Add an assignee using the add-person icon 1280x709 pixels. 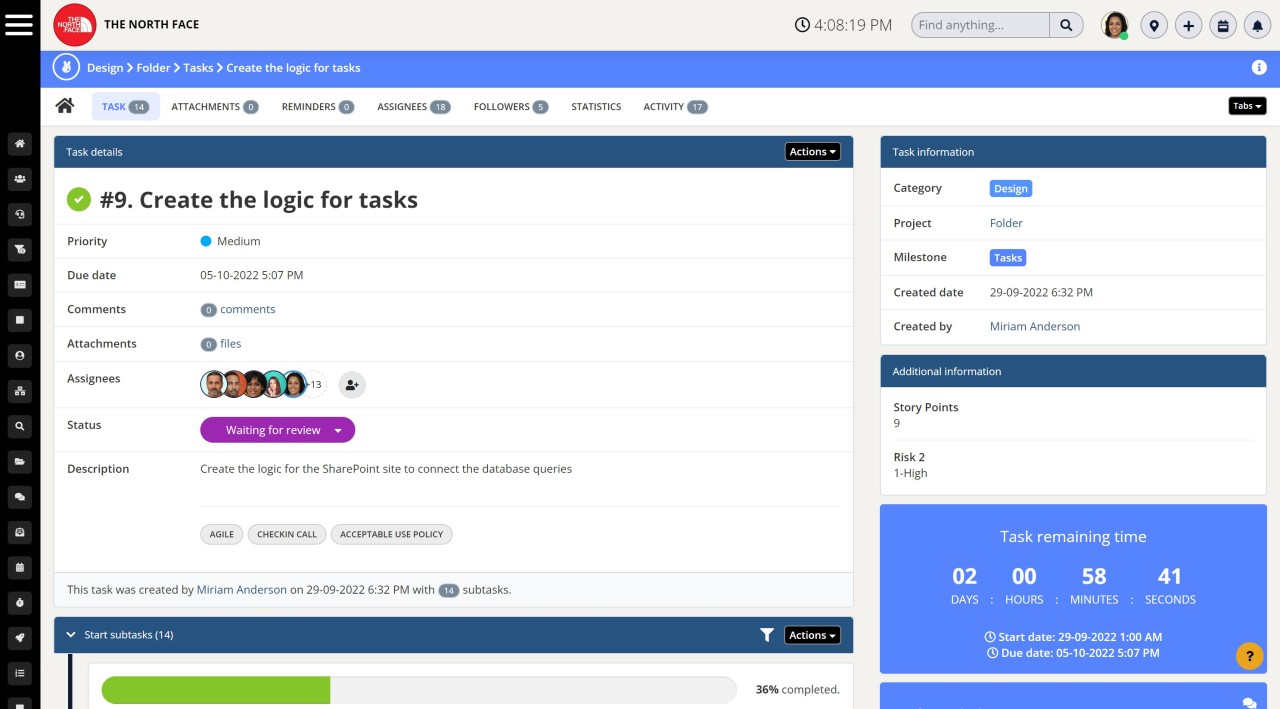coord(351,384)
